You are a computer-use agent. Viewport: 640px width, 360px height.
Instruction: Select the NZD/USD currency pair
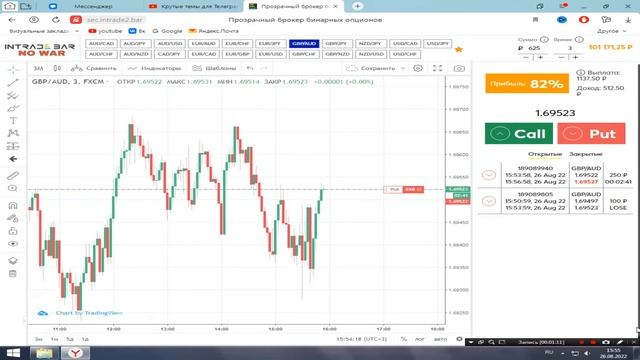tap(371, 54)
